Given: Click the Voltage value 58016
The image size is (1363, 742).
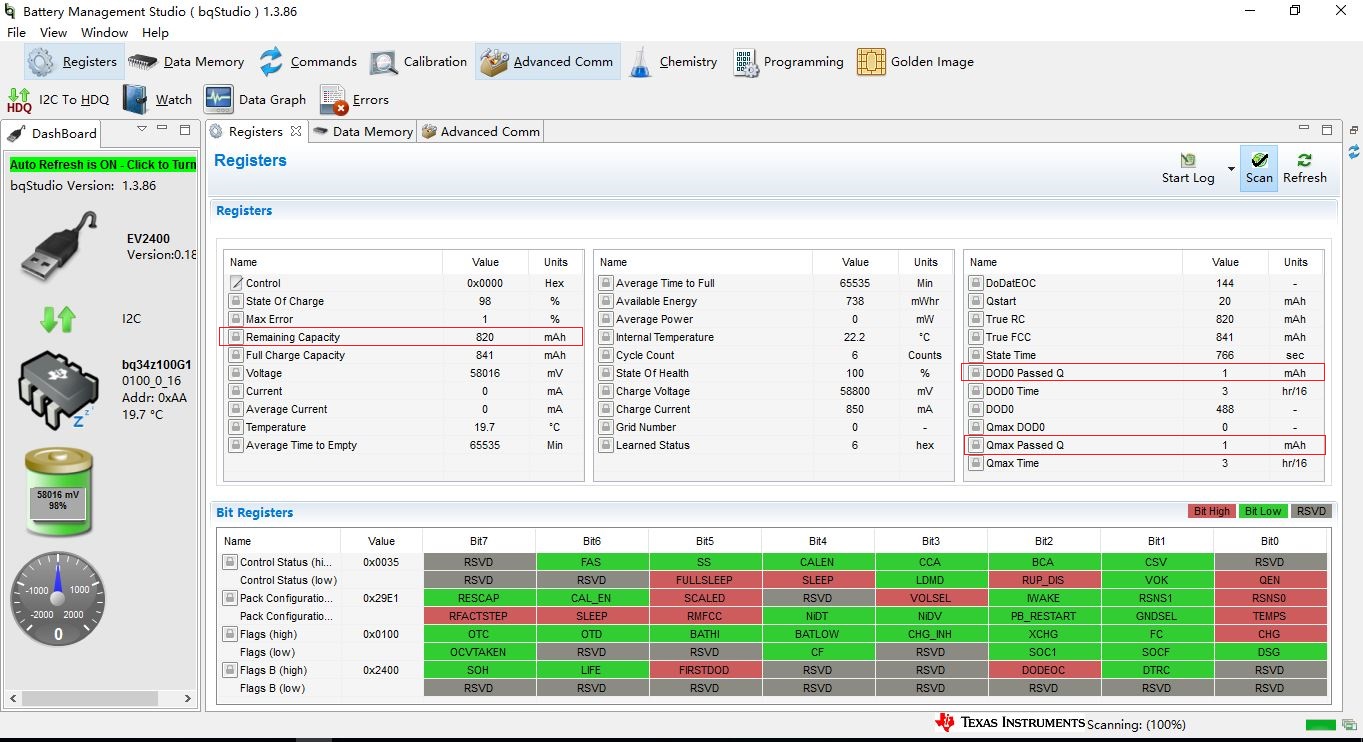Looking at the screenshot, I should 485,373.
